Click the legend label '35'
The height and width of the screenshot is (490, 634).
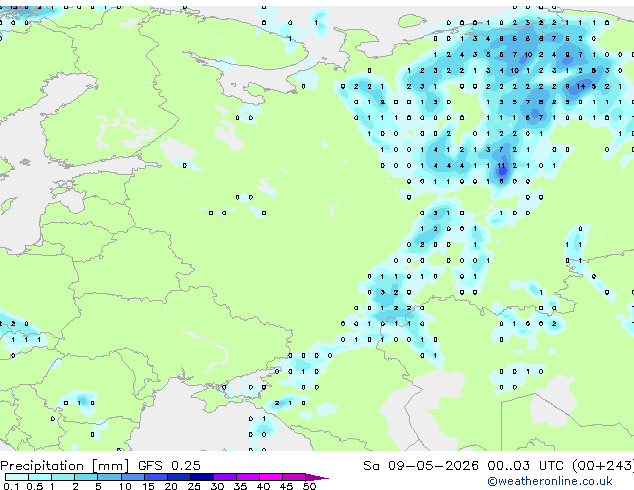[x=241, y=486]
